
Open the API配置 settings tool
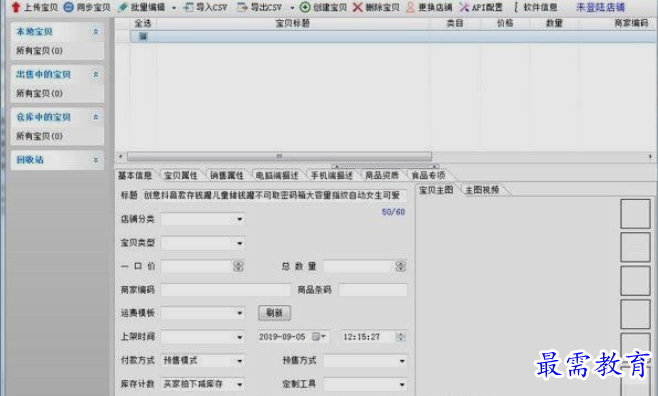coord(481,7)
